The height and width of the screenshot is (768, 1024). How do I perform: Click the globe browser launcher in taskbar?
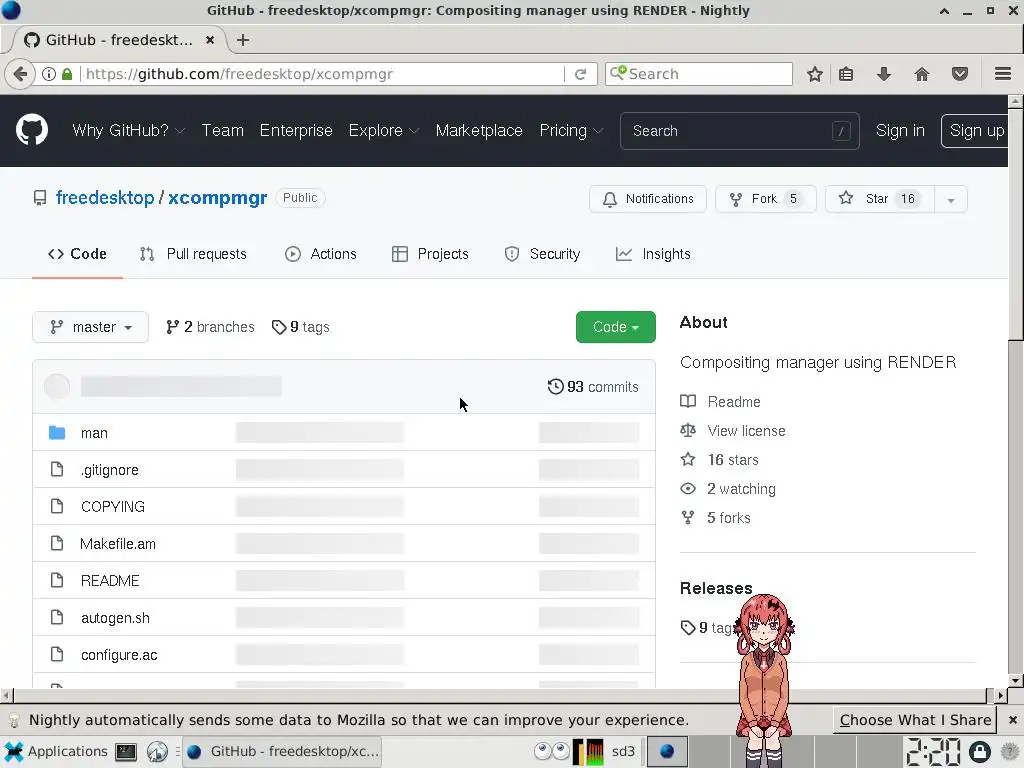(x=157, y=752)
